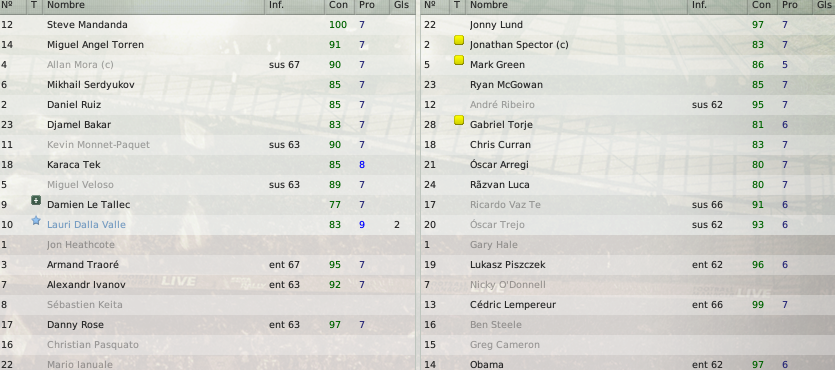835x370 pixels.
Task: Click the left table T column header
Action: (x=35, y=5)
